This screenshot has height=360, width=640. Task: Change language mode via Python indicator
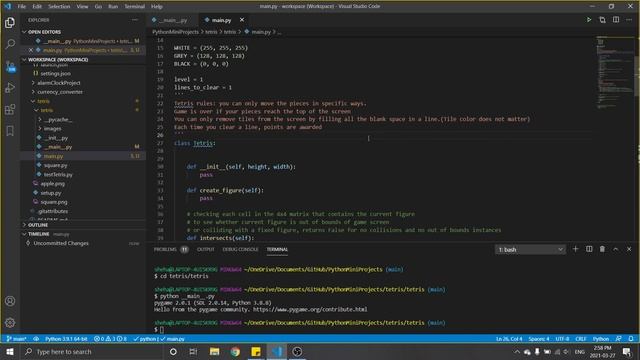[600, 339]
